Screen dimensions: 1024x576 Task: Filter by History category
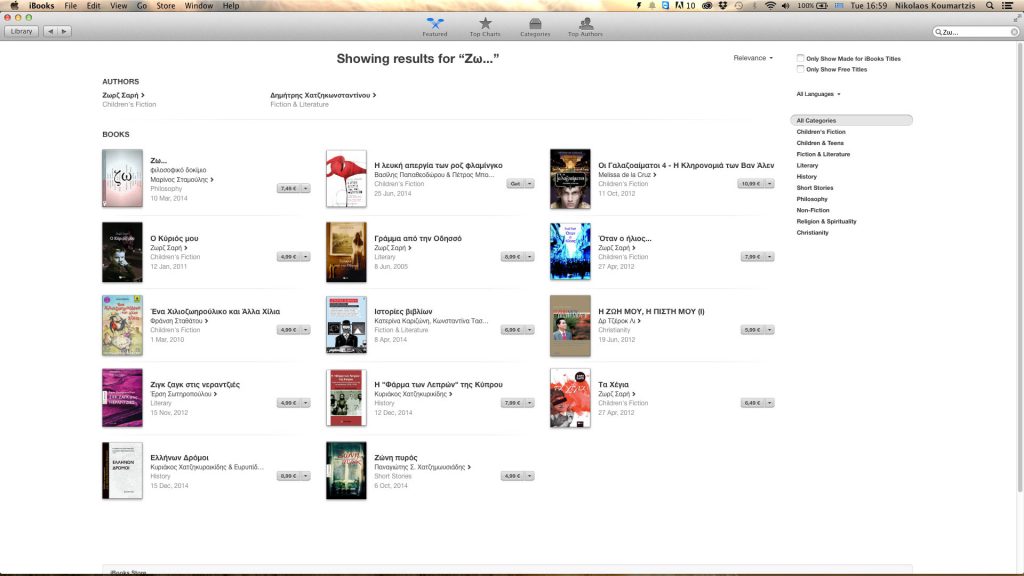click(x=806, y=176)
